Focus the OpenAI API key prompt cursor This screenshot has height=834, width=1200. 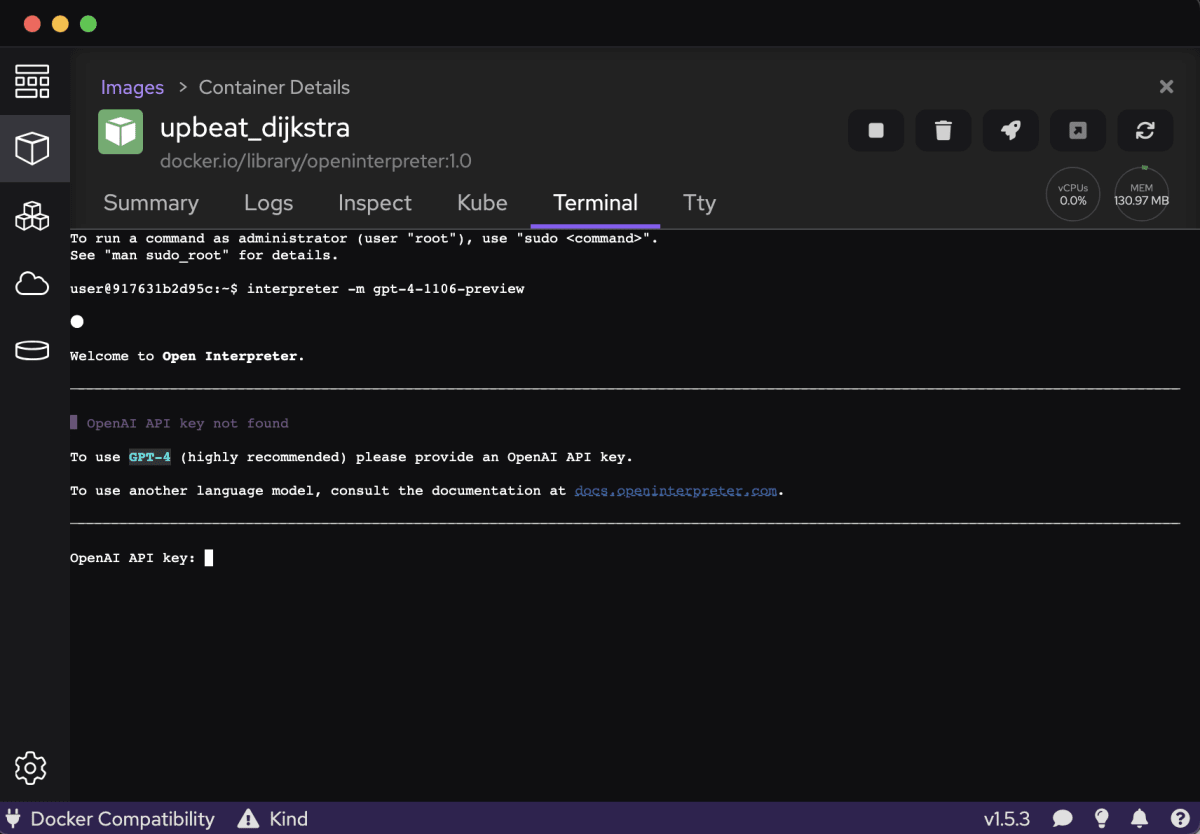[x=209, y=558]
